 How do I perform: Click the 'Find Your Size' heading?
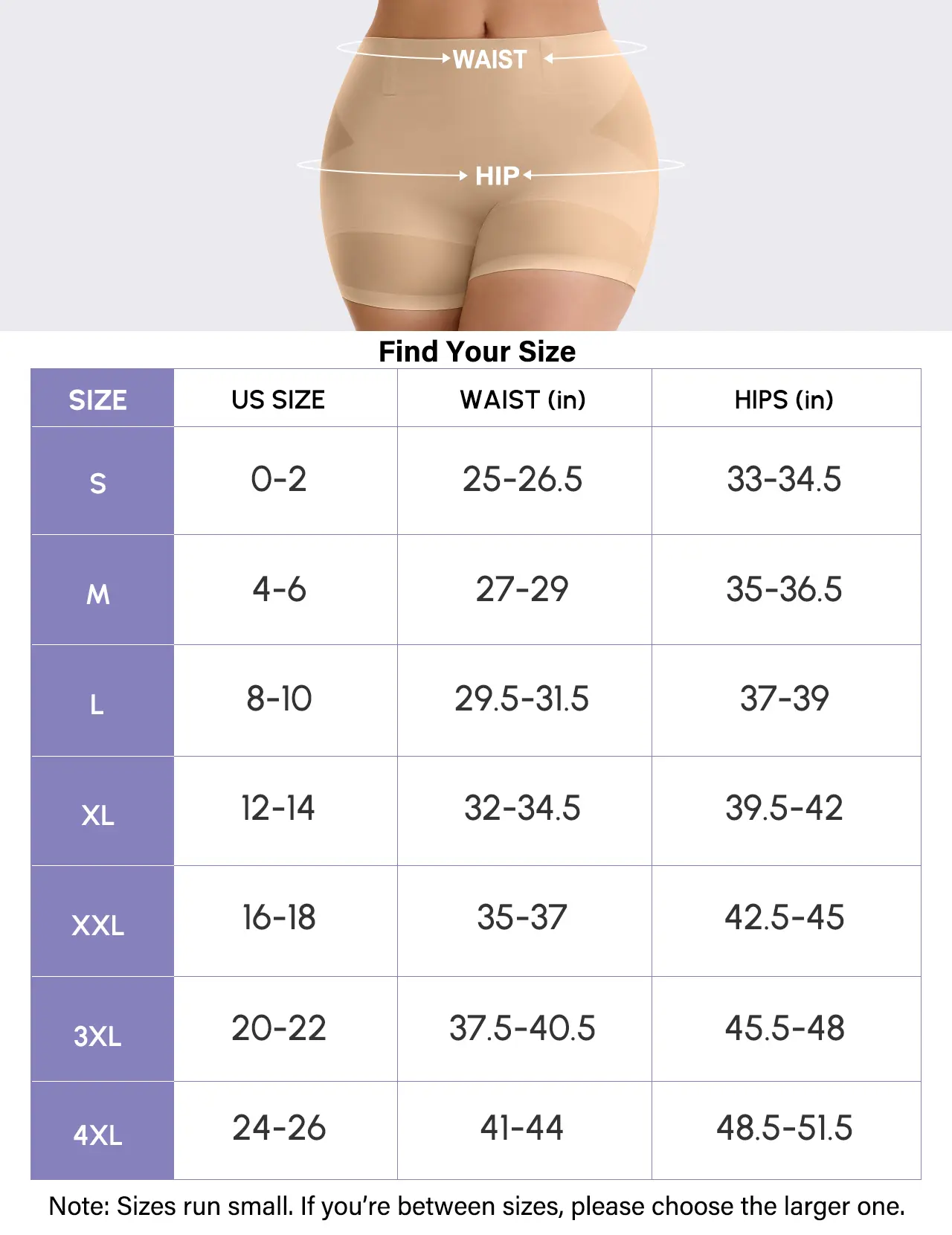(x=477, y=351)
